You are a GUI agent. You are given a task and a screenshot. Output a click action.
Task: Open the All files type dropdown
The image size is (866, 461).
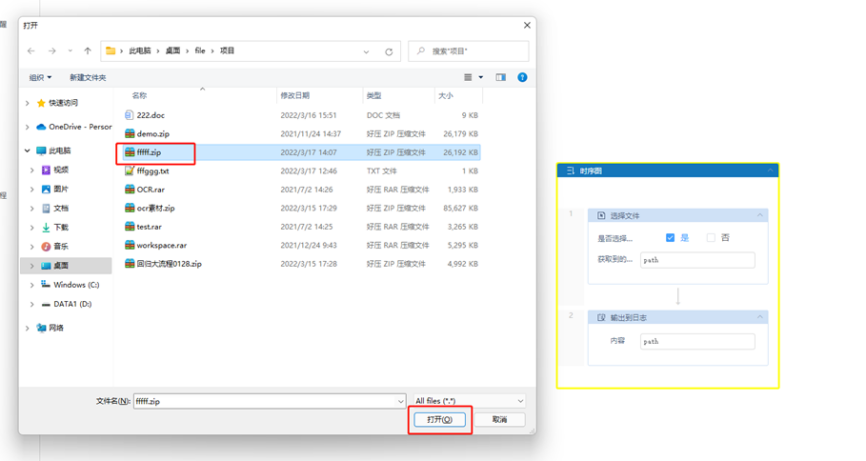point(467,400)
